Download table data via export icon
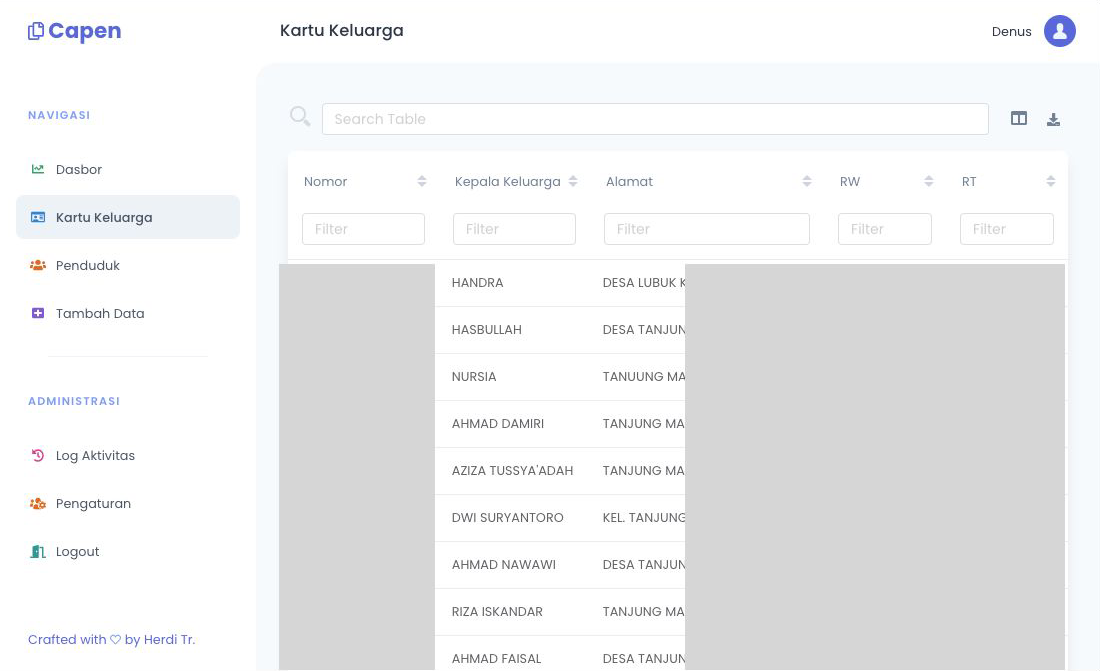 click(1053, 119)
